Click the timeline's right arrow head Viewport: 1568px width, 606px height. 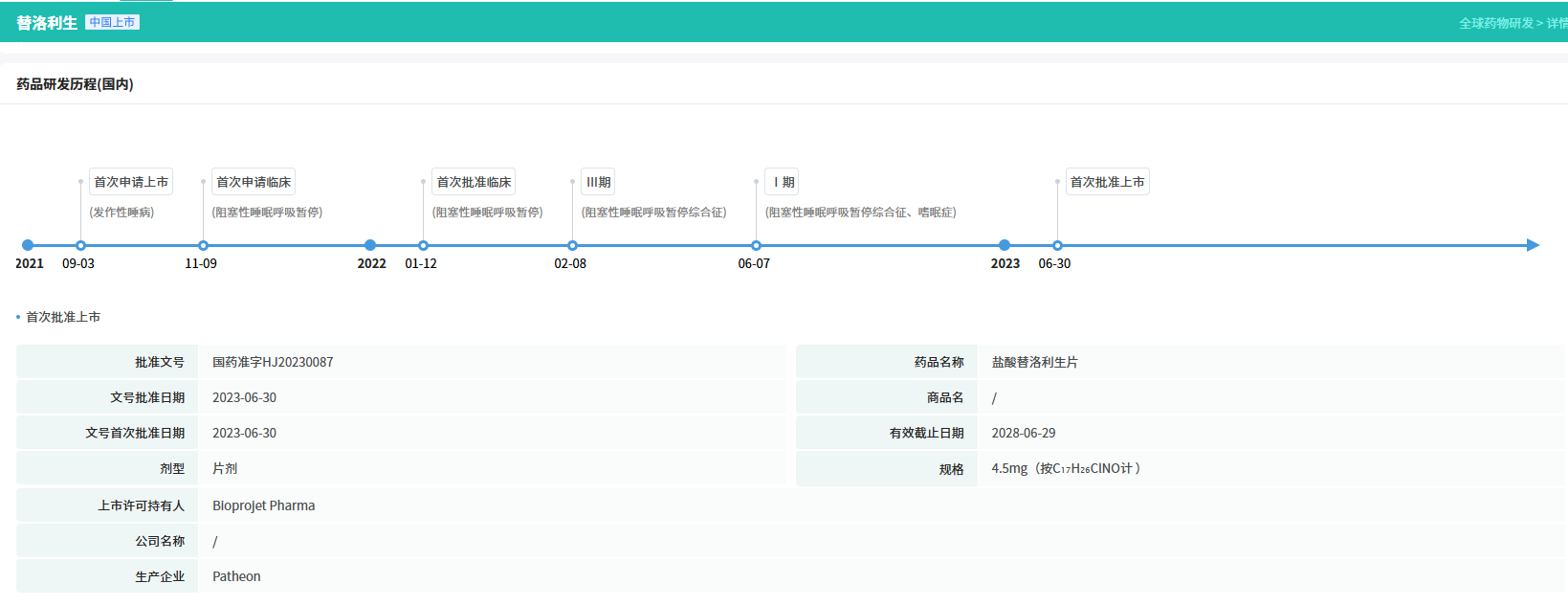click(x=1533, y=245)
